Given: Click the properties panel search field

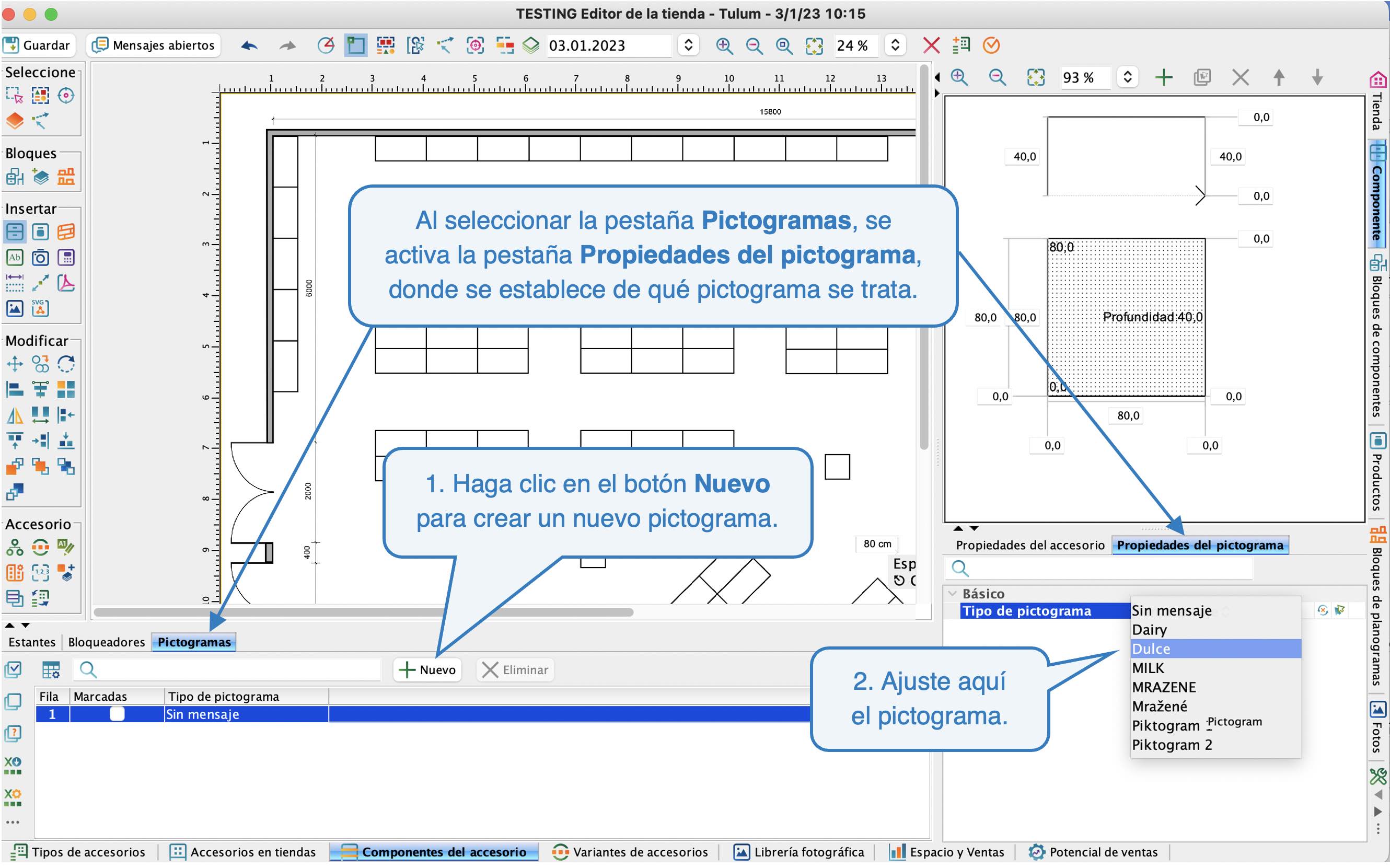Looking at the screenshot, I should click(1099, 569).
